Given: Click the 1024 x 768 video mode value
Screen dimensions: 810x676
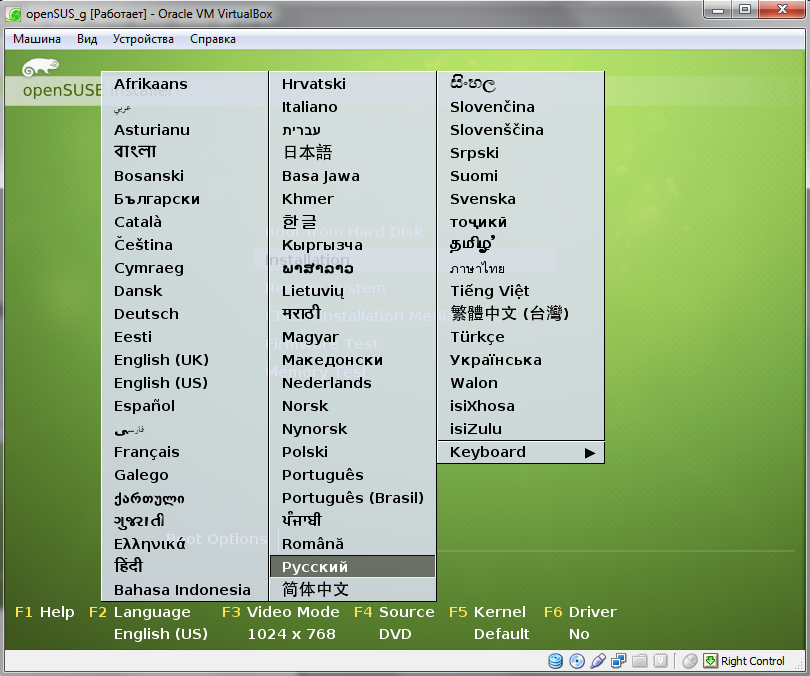Looking at the screenshot, I should [x=291, y=634].
